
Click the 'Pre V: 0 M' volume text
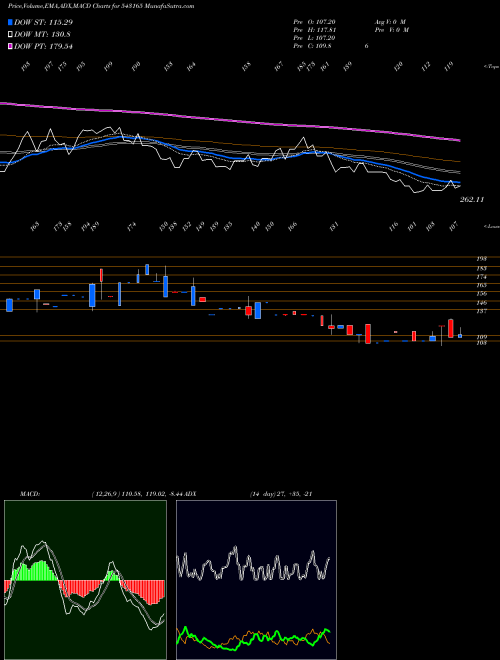tap(391, 30)
